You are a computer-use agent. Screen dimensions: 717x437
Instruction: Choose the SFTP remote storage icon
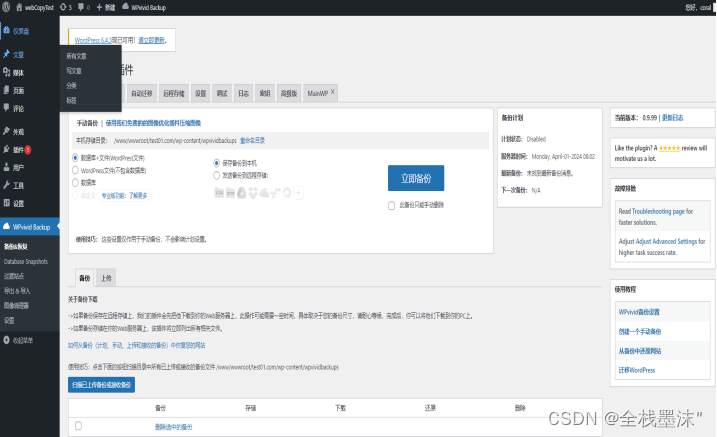230,193
